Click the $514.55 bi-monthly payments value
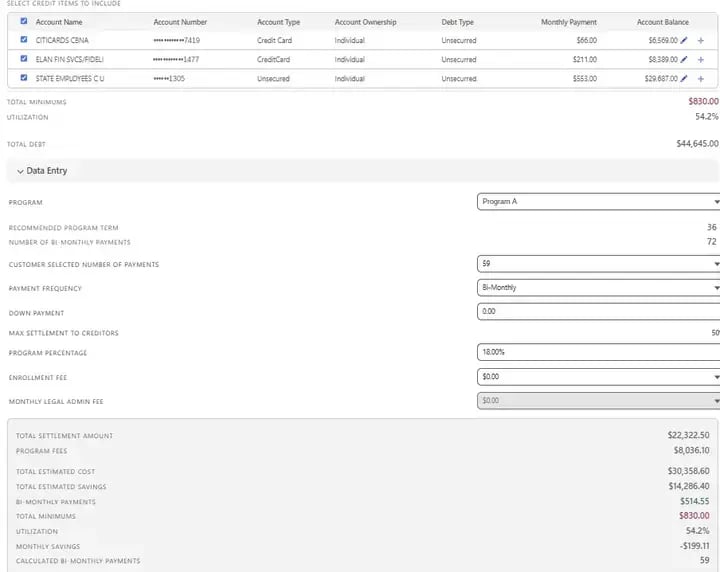The image size is (720, 572). [695, 501]
